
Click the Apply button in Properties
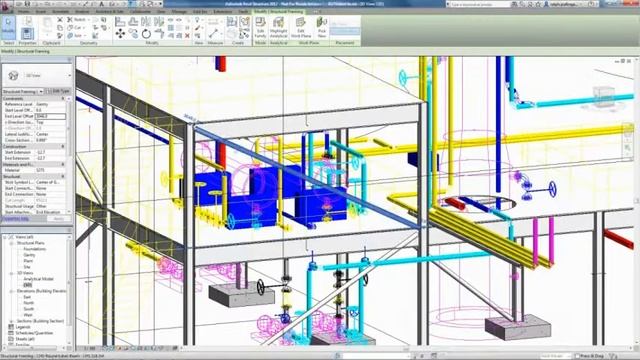(x=58, y=219)
